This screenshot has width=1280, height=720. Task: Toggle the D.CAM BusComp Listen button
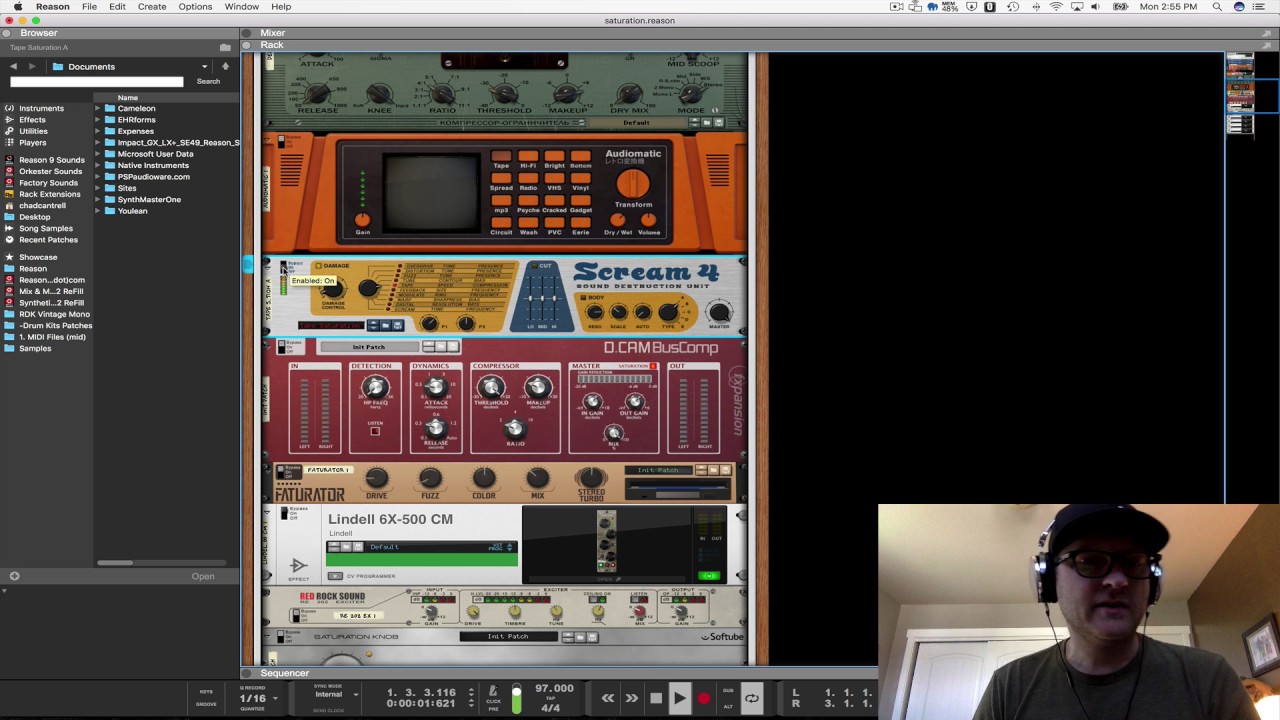[x=375, y=431]
